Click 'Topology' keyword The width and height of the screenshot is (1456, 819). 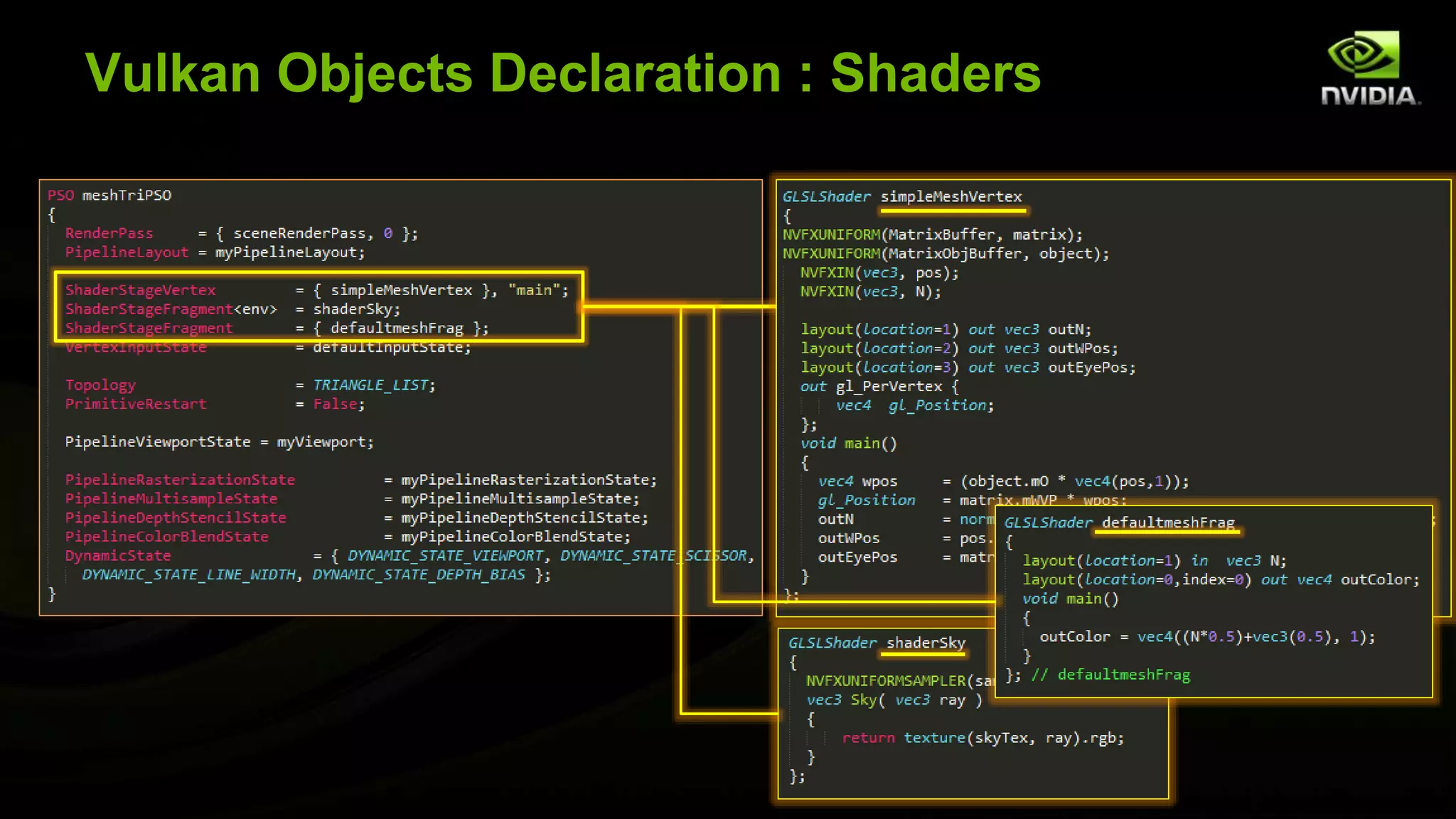click(x=100, y=385)
